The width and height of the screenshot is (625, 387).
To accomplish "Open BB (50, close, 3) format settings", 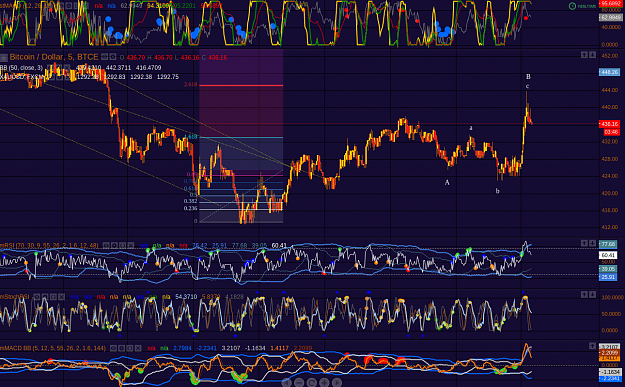I will pos(58,67).
